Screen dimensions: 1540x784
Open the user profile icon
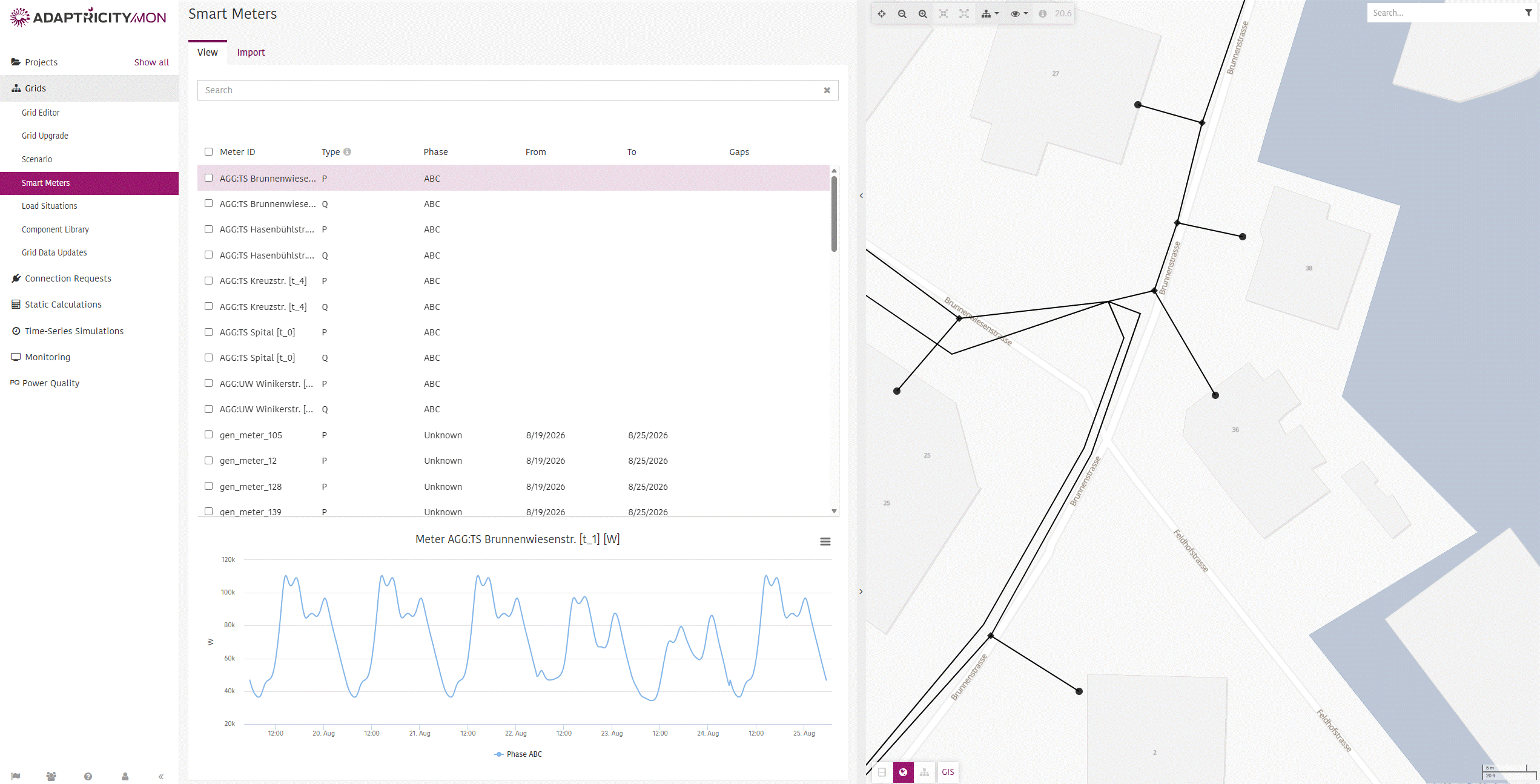coord(125,776)
